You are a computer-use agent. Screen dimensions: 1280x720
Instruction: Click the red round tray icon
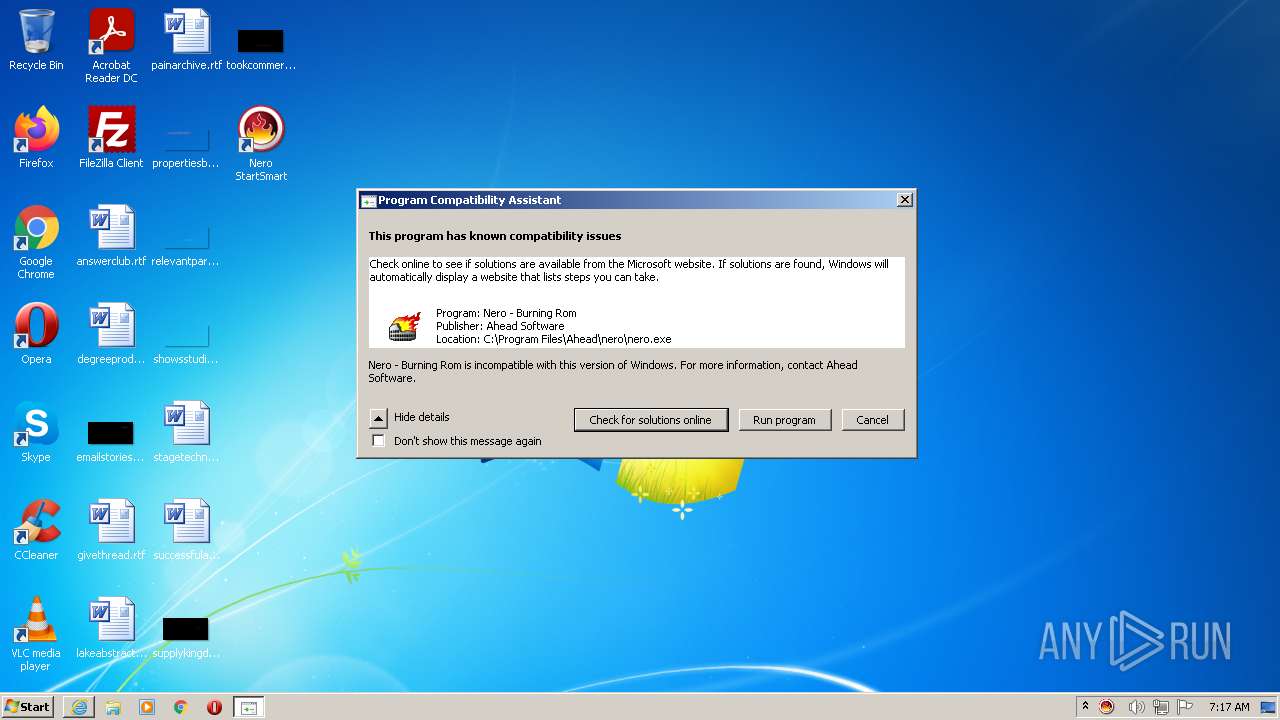click(1107, 707)
